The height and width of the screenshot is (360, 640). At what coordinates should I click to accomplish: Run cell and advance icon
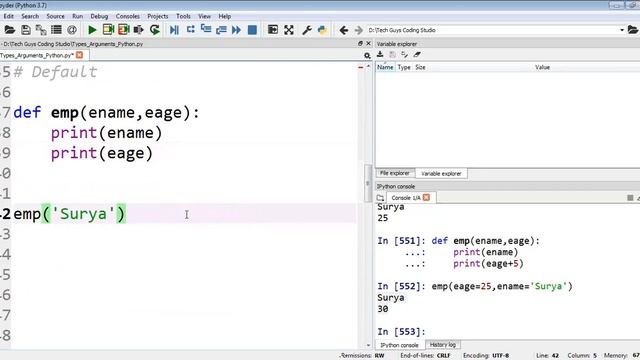[x=123, y=30]
